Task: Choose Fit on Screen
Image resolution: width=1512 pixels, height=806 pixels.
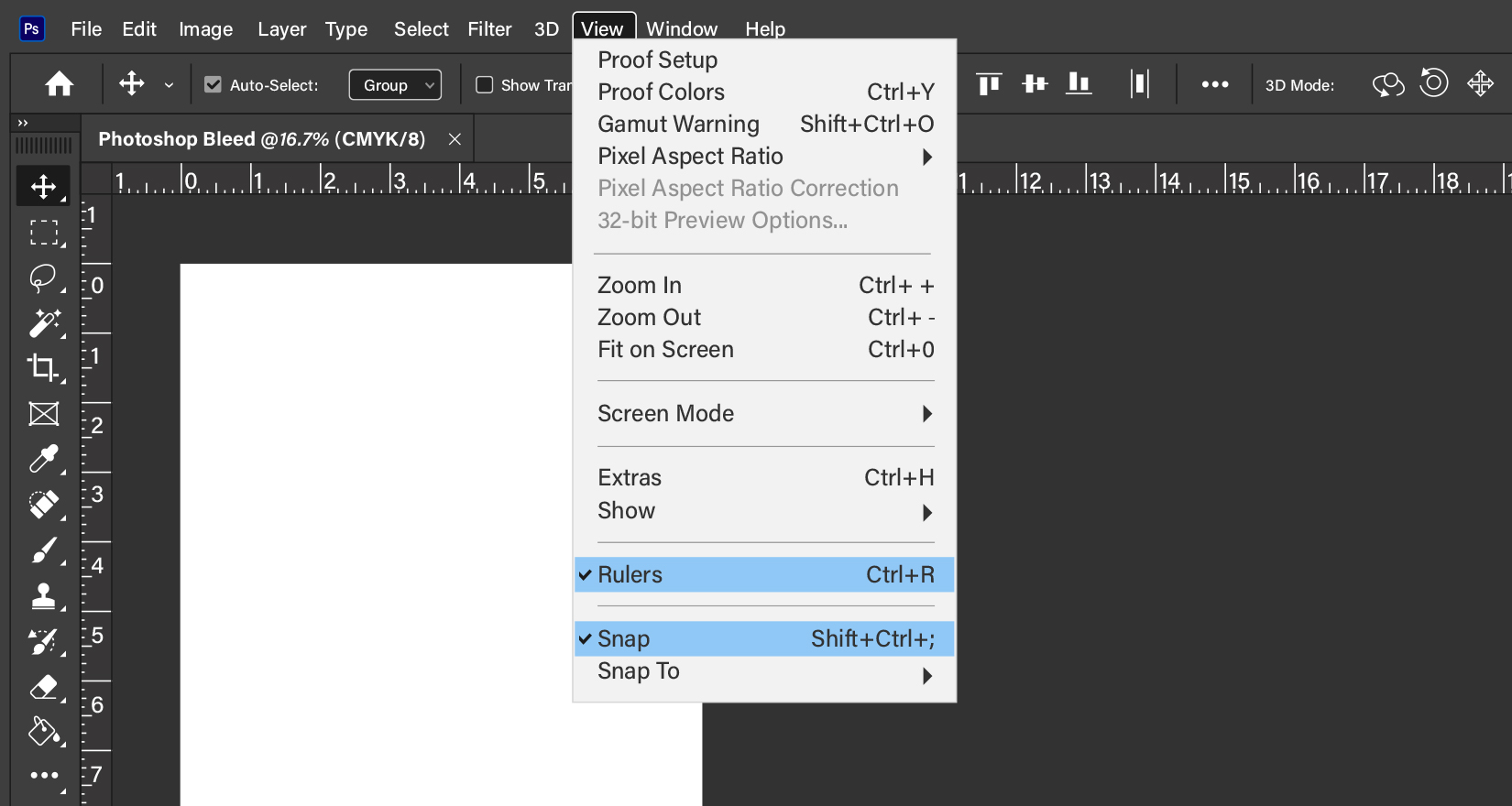Action: click(764, 349)
